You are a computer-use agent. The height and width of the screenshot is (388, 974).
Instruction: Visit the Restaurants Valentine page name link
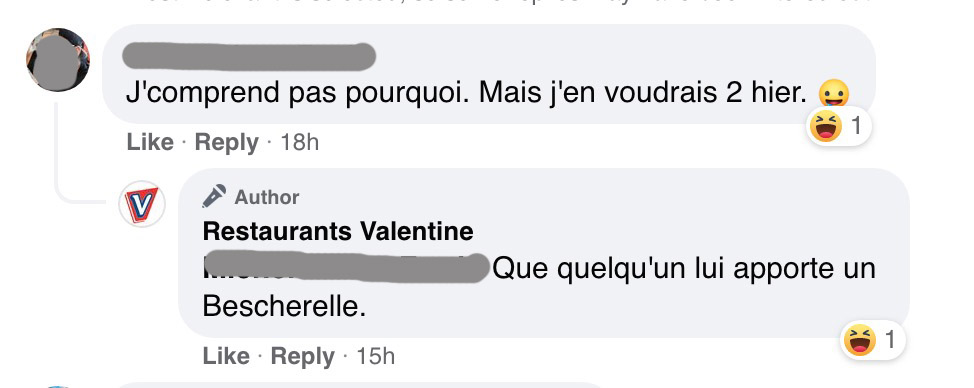click(338, 232)
